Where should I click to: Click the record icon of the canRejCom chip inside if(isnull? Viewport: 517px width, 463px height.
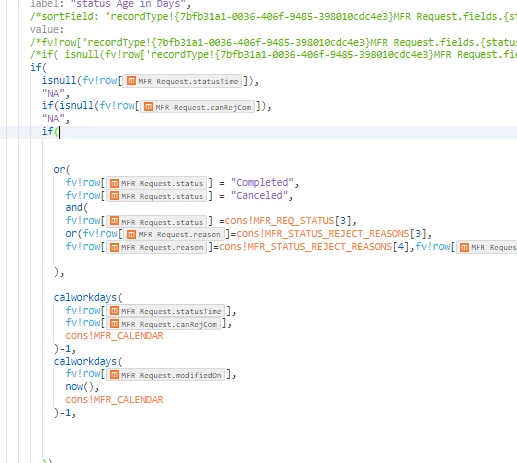point(148,107)
